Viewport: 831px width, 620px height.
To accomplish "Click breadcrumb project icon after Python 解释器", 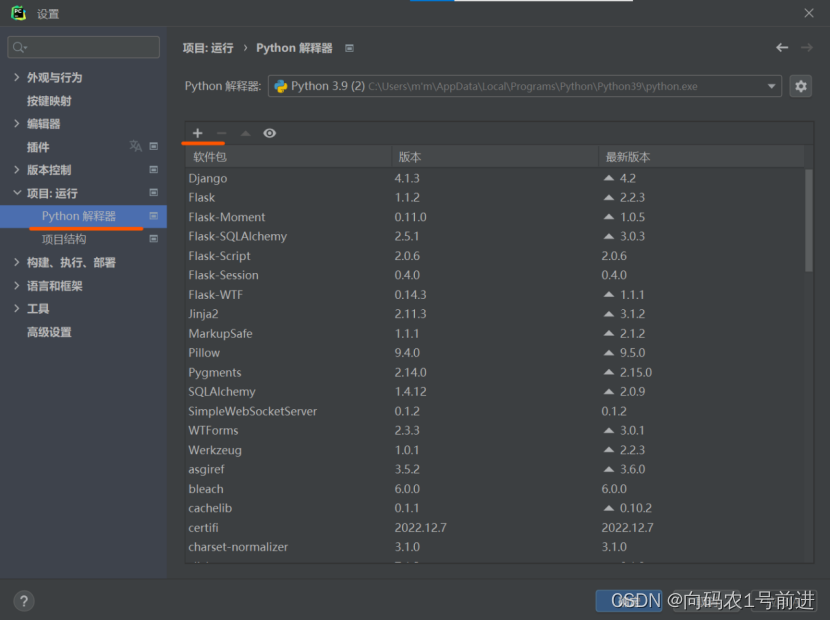I will pyautogui.click(x=349, y=48).
